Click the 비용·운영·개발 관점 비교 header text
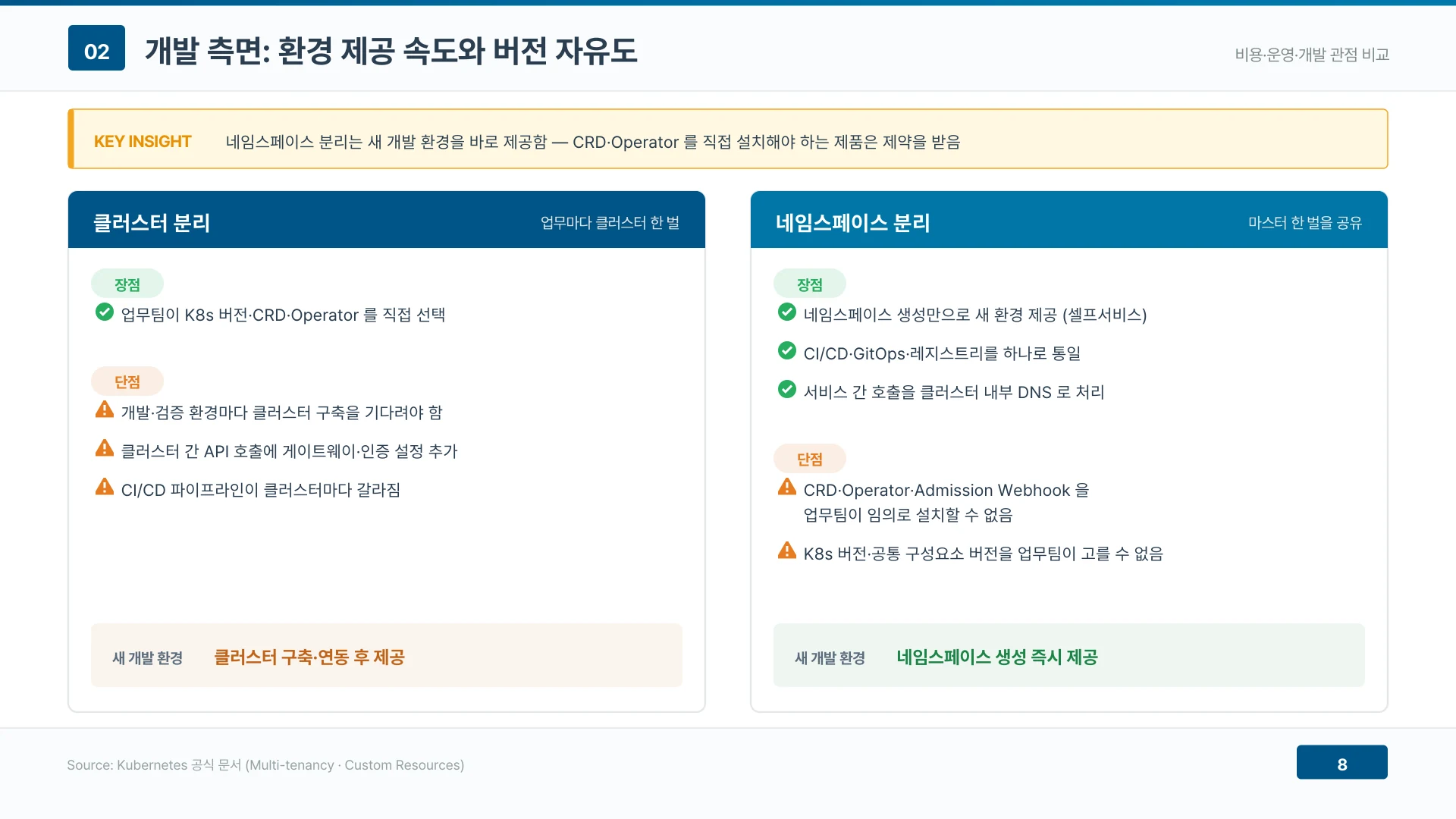The width and height of the screenshot is (1456, 819). [1312, 55]
